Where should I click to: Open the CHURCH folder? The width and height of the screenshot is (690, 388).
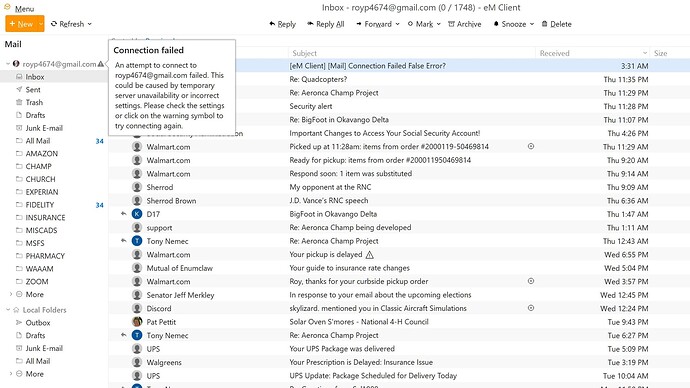[x=54, y=179]
